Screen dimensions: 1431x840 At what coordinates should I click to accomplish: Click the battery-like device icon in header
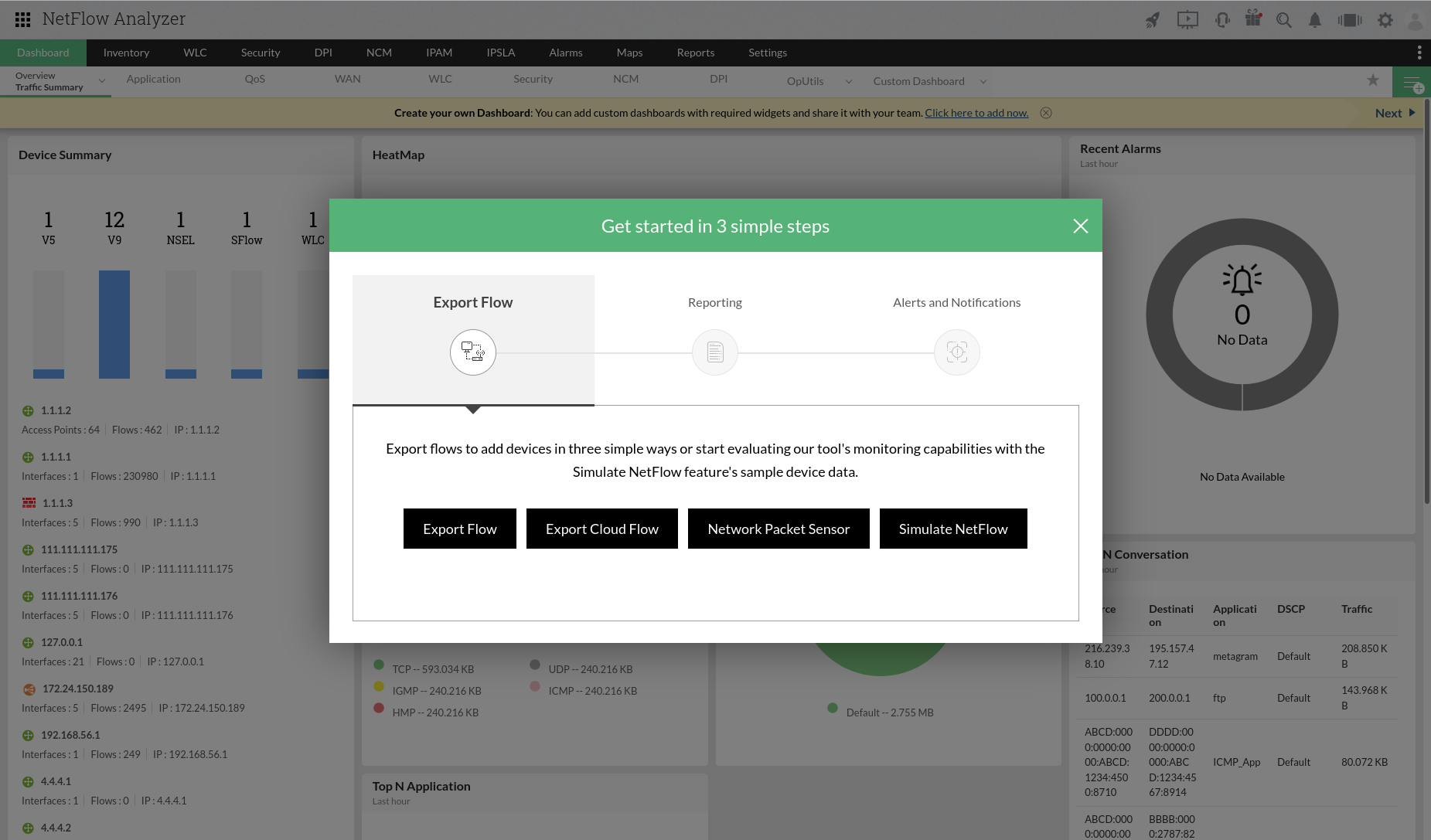pyautogui.click(x=1350, y=20)
